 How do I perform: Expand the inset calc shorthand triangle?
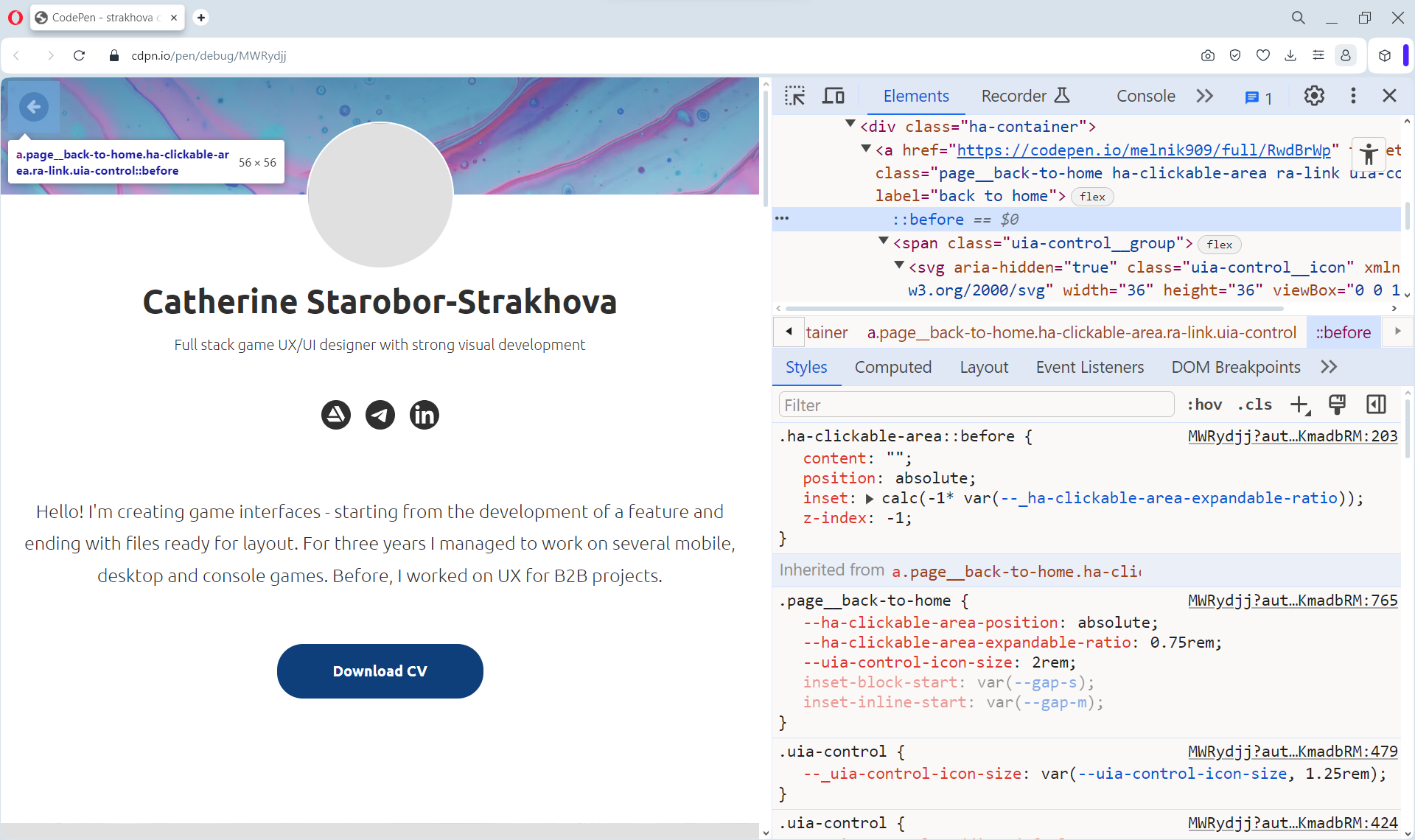870,499
